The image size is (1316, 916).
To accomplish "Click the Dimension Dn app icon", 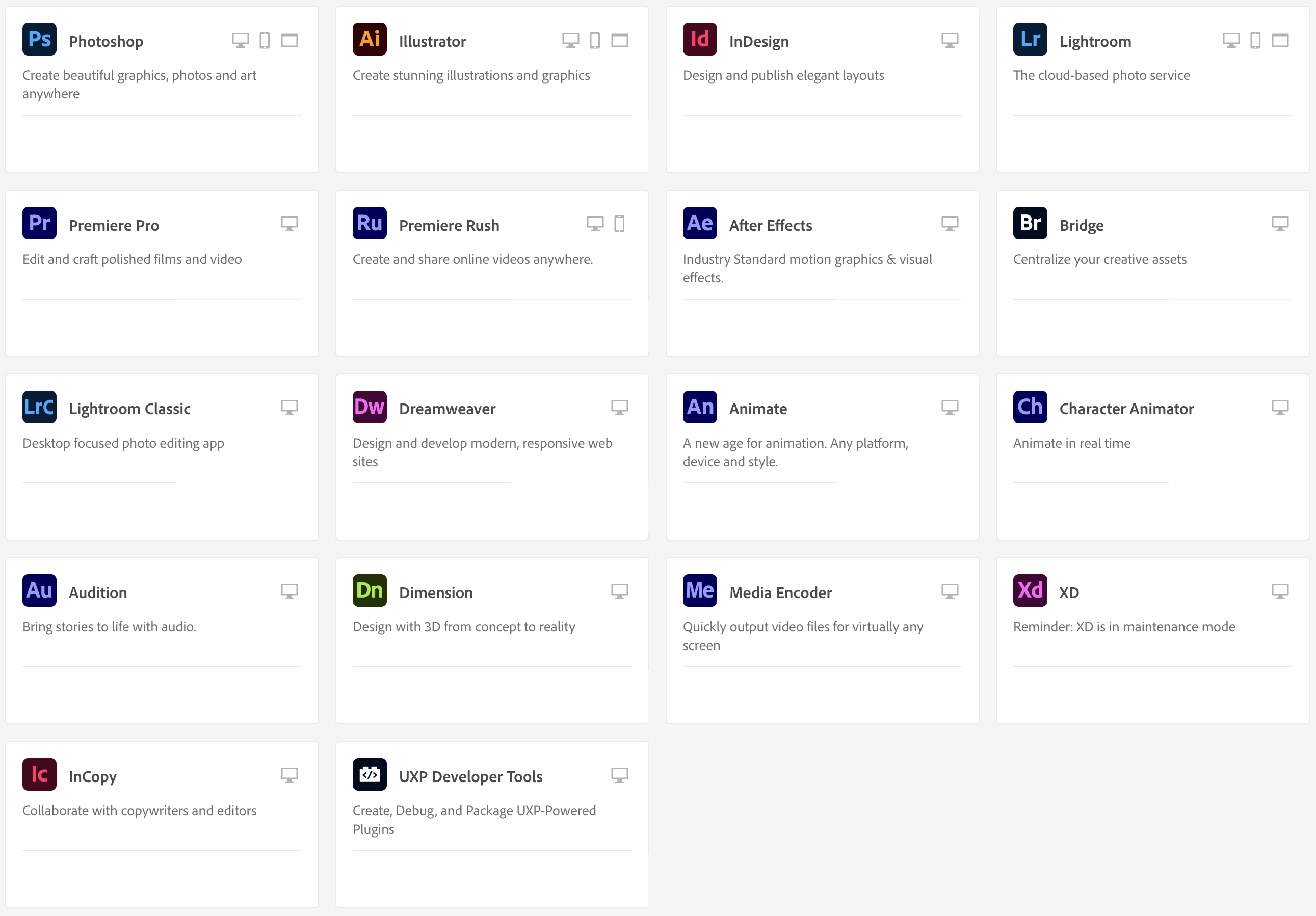I will coord(370,590).
